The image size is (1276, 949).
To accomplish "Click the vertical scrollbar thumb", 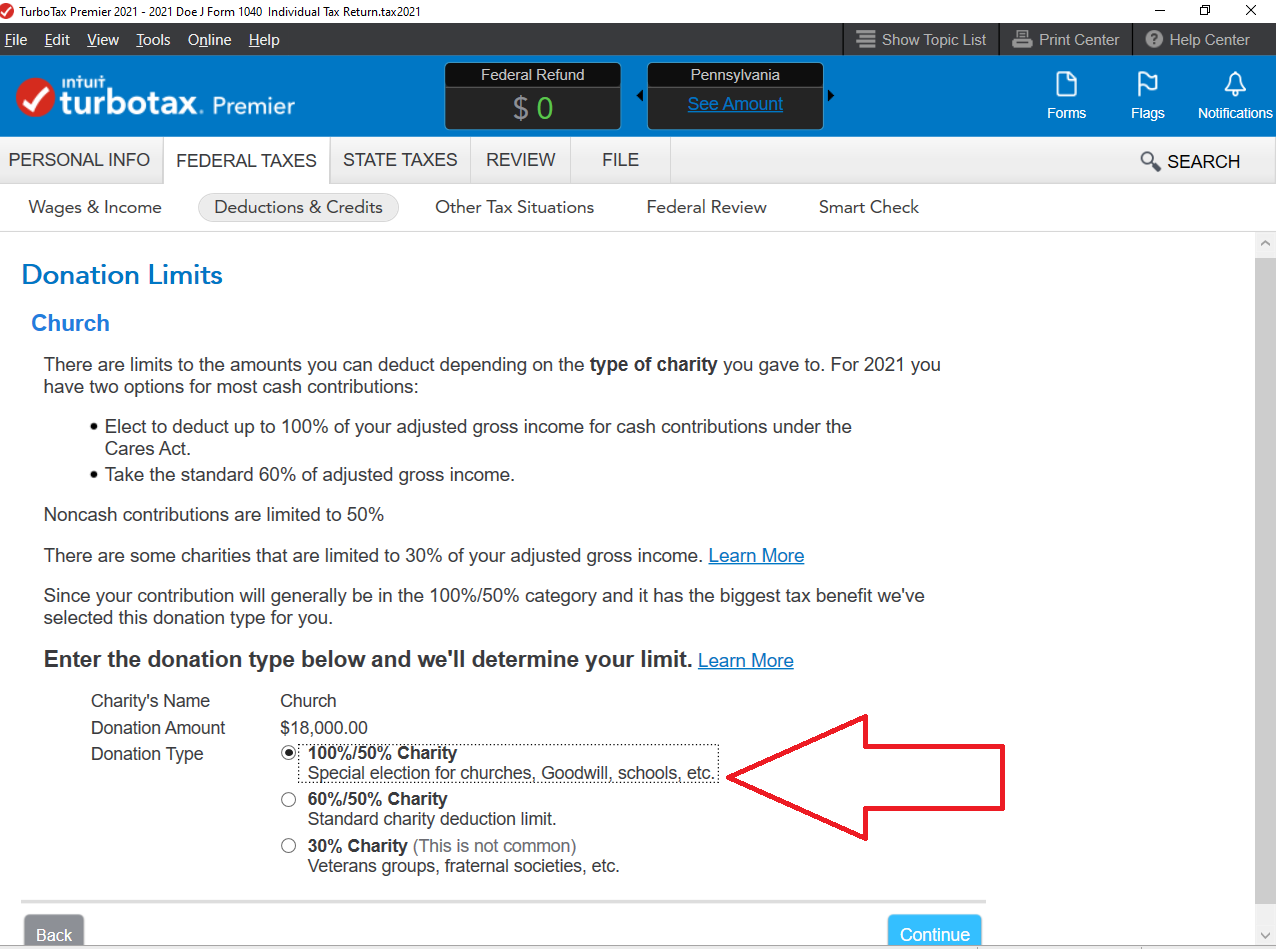I will click(x=1265, y=580).
